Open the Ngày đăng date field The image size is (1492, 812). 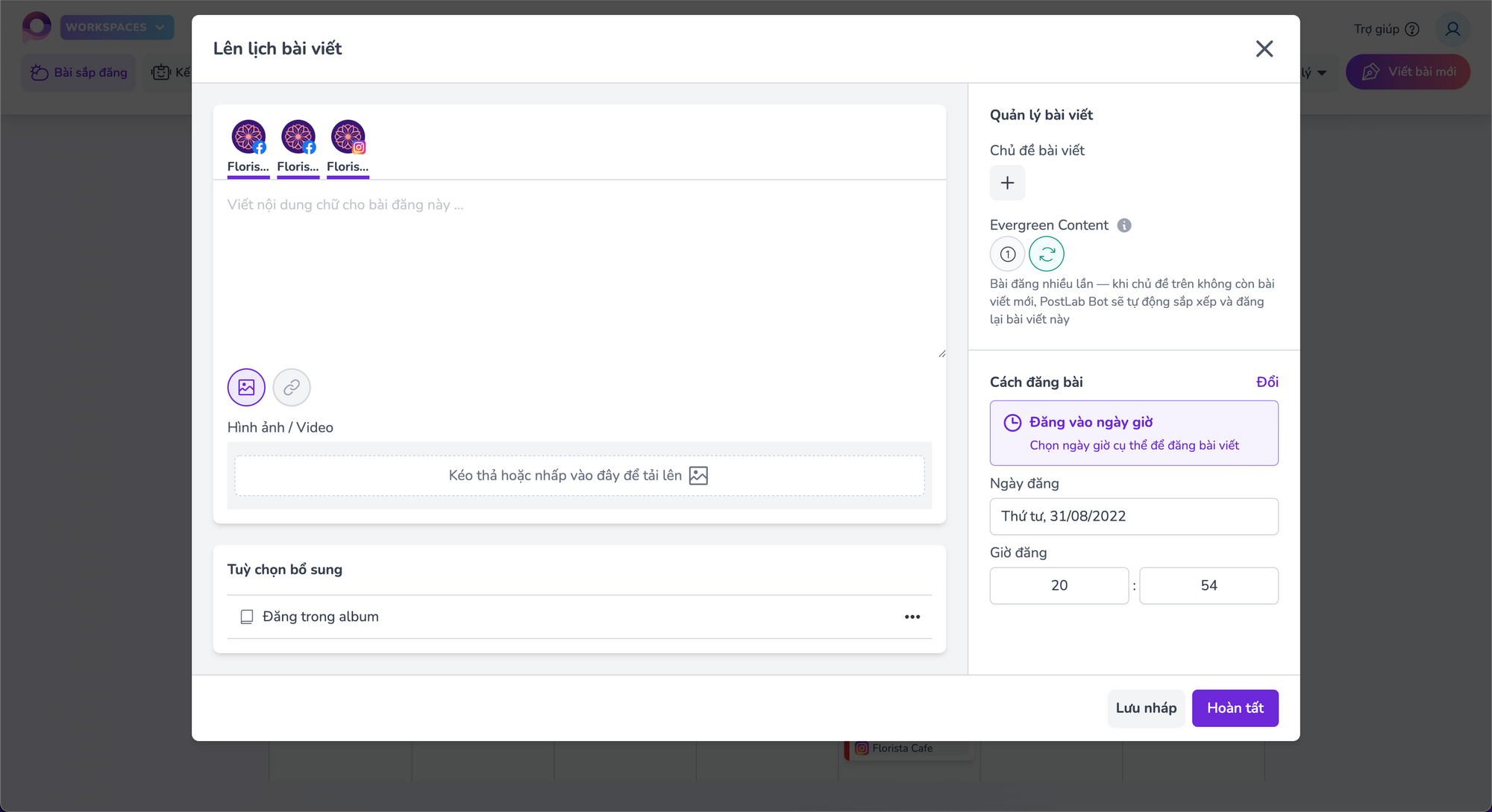(x=1134, y=517)
